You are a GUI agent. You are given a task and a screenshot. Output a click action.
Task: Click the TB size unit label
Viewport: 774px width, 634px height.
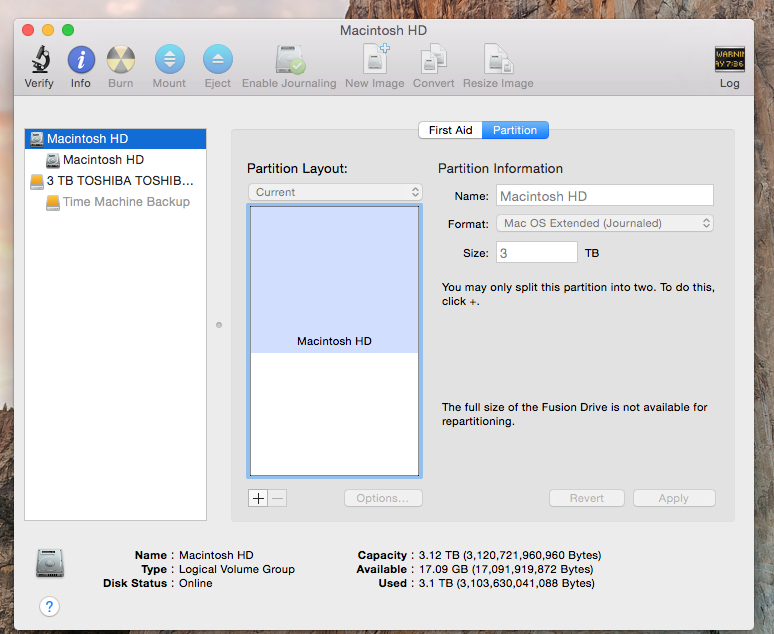click(592, 253)
